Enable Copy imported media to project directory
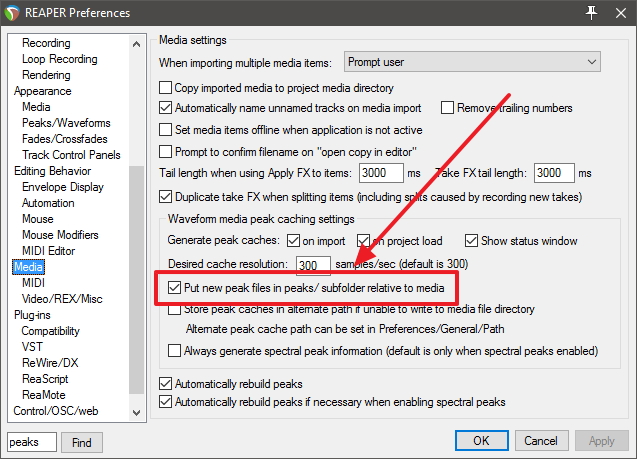This screenshot has width=637, height=459. pos(165,87)
